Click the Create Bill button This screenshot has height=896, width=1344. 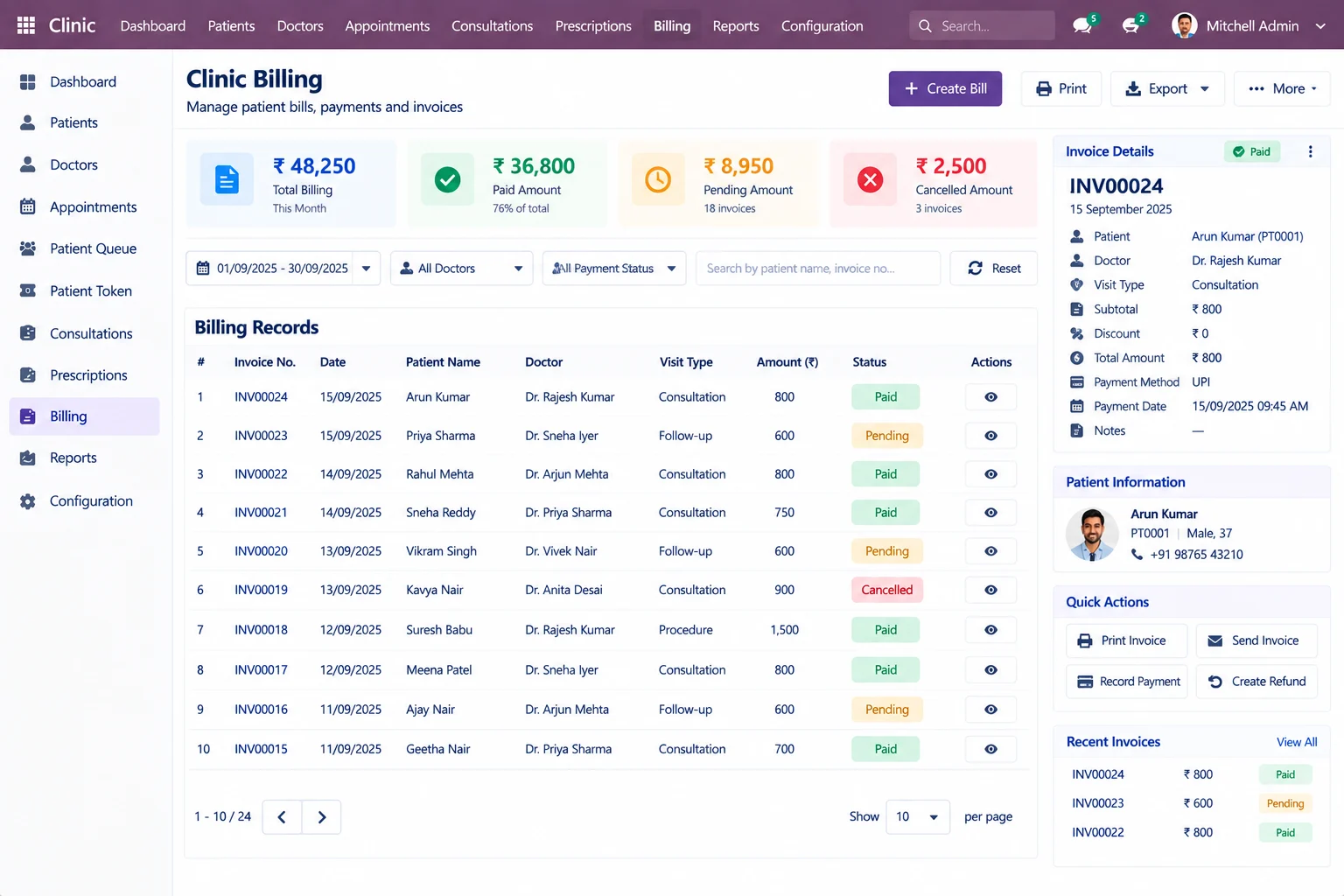(x=945, y=88)
